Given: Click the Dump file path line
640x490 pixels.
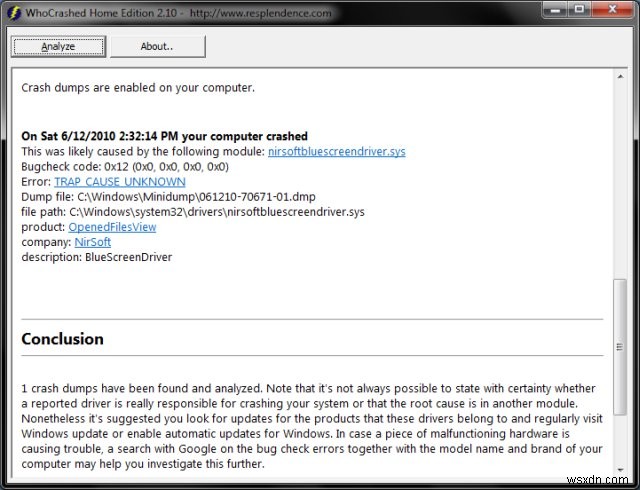Looking at the screenshot, I should point(168,197).
